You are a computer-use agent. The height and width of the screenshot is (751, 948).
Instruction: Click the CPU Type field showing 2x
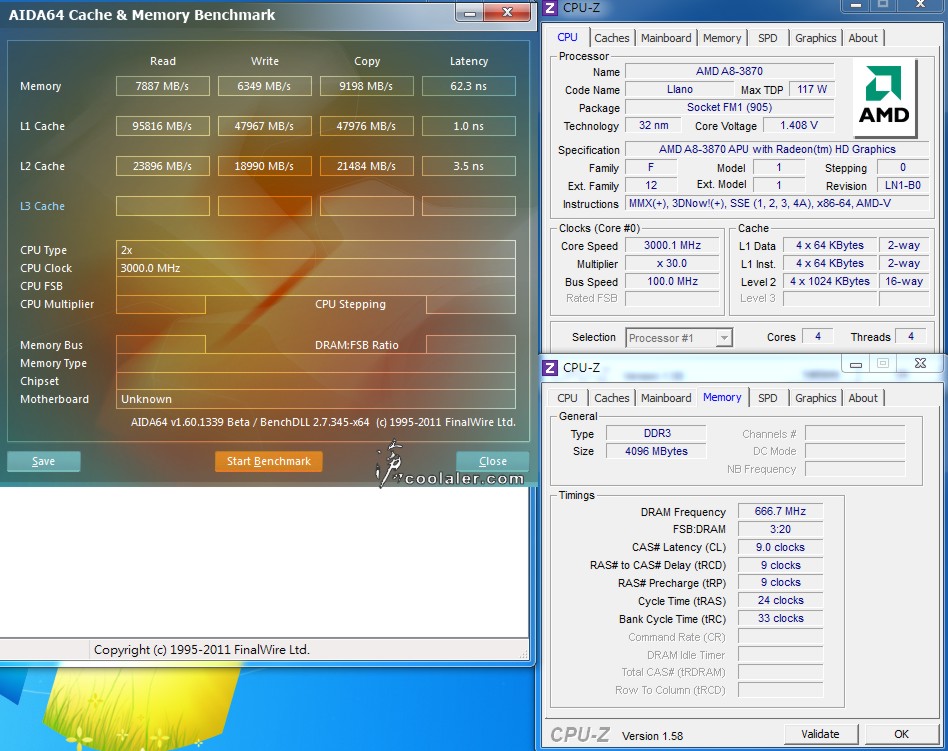point(316,250)
